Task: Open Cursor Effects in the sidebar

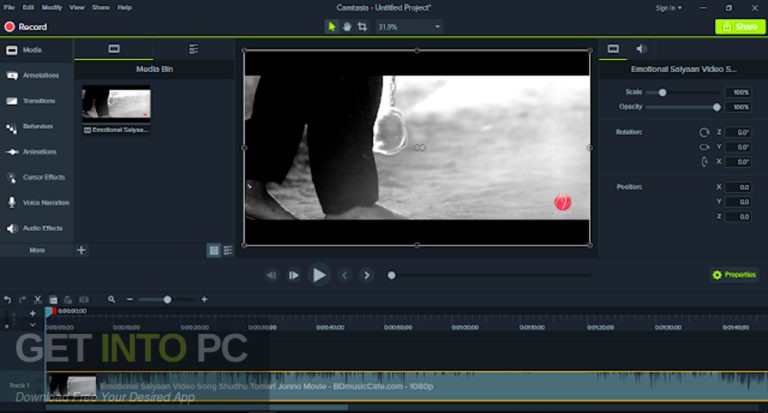Action: click(37, 177)
